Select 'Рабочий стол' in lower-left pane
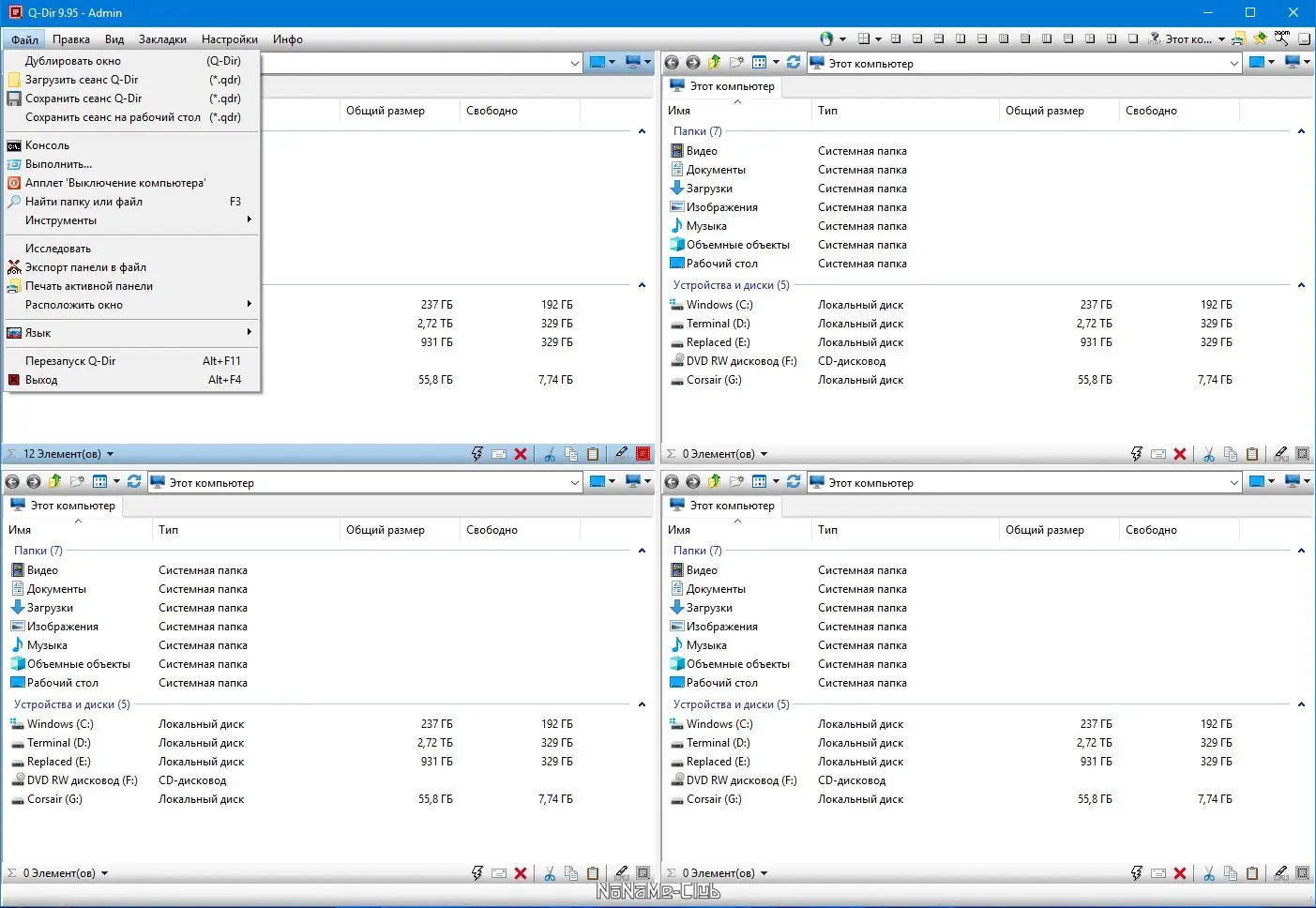This screenshot has width=1316, height=908. click(54, 683)
